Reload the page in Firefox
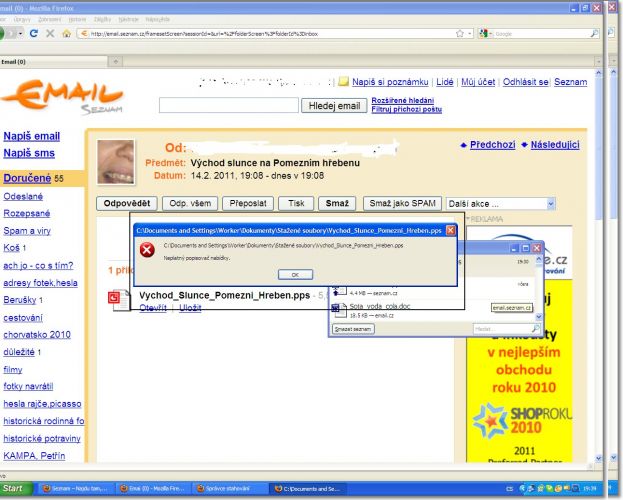Screen dimensions: 623x500 pos(33,33)
